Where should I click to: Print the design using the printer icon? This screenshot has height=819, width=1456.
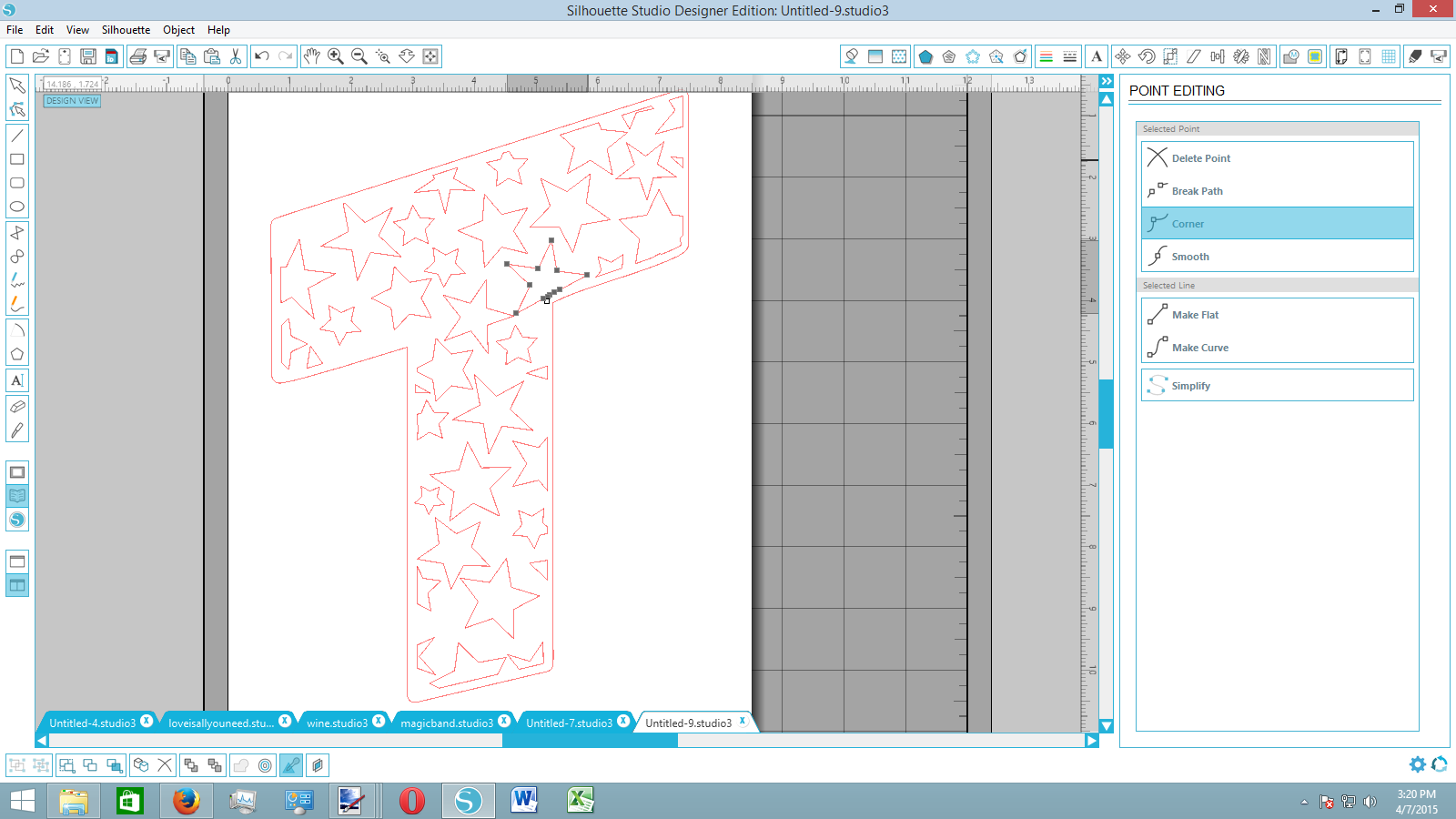coord(138,56)
